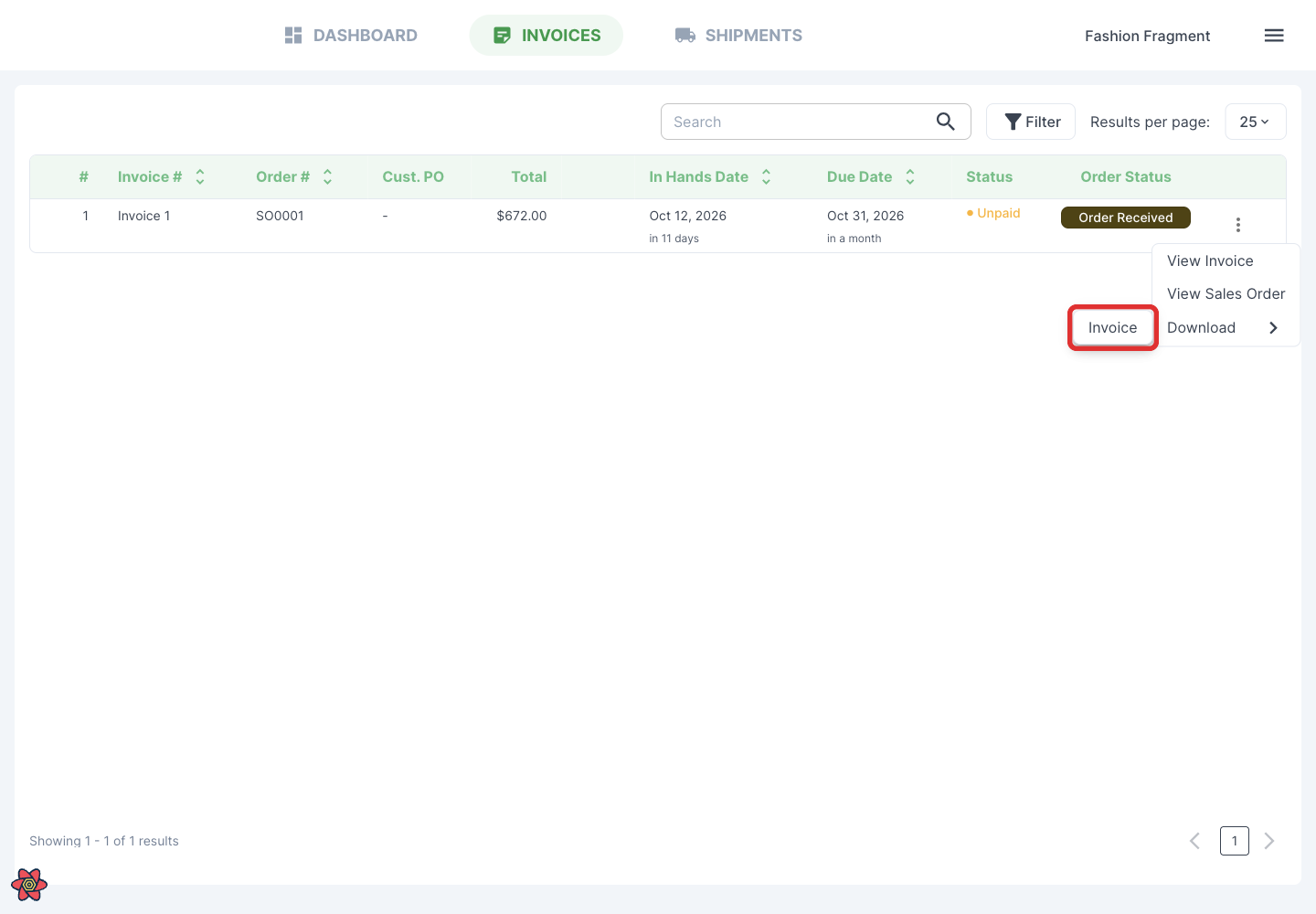Image resolution: width=1316 pixels, height=914 pixels.
Task: Choose Invoice in Download submenu
Action: click(x=1113, y=328)
